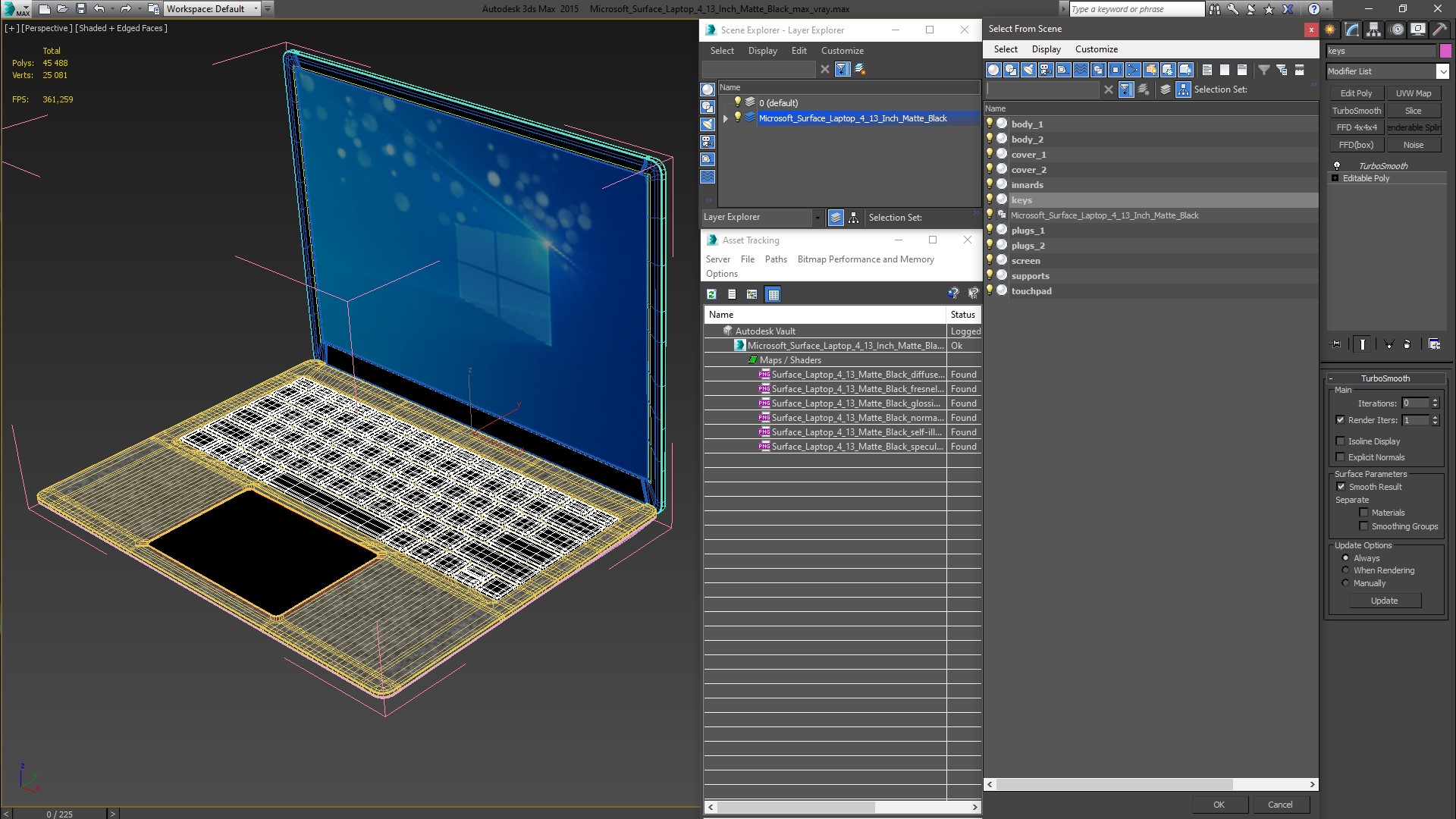Screen dimensions: 1456x819
Task: Expand the Microsoft_Surface_Laptop layer in Scene Explorer
Action: [726, 118]
